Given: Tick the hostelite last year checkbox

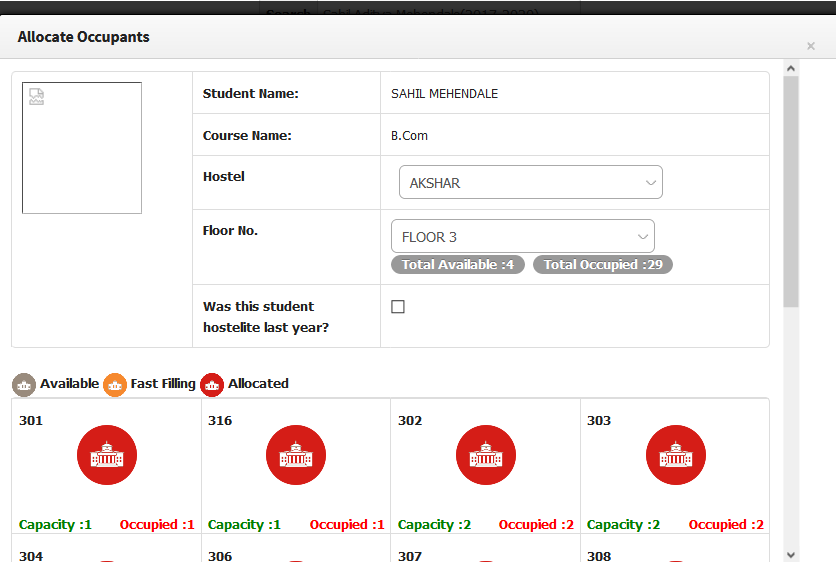Looking at the screenshot, I should pyautogui.click(x=398, y=307).
